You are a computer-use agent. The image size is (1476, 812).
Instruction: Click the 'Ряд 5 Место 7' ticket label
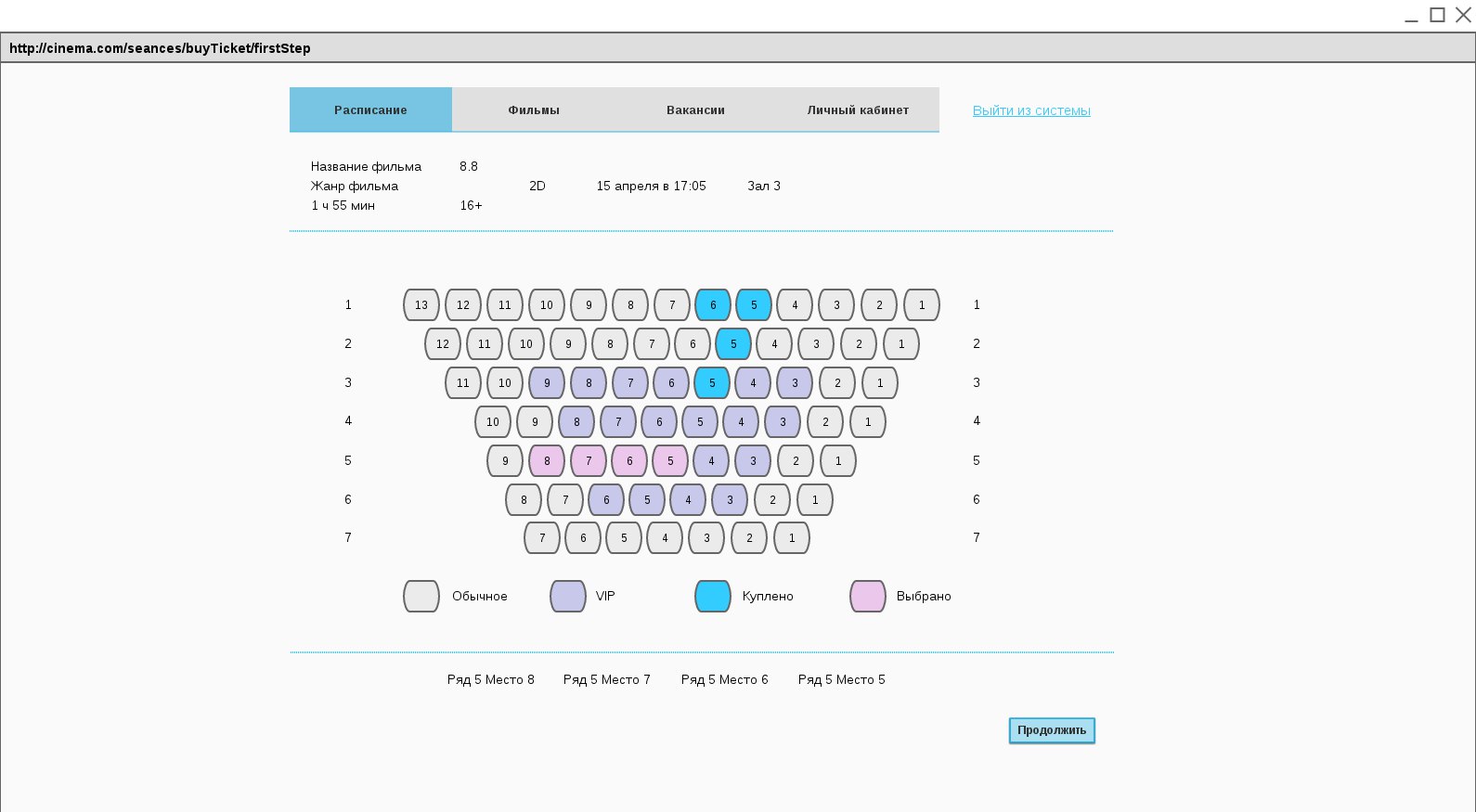pos(607,679)
